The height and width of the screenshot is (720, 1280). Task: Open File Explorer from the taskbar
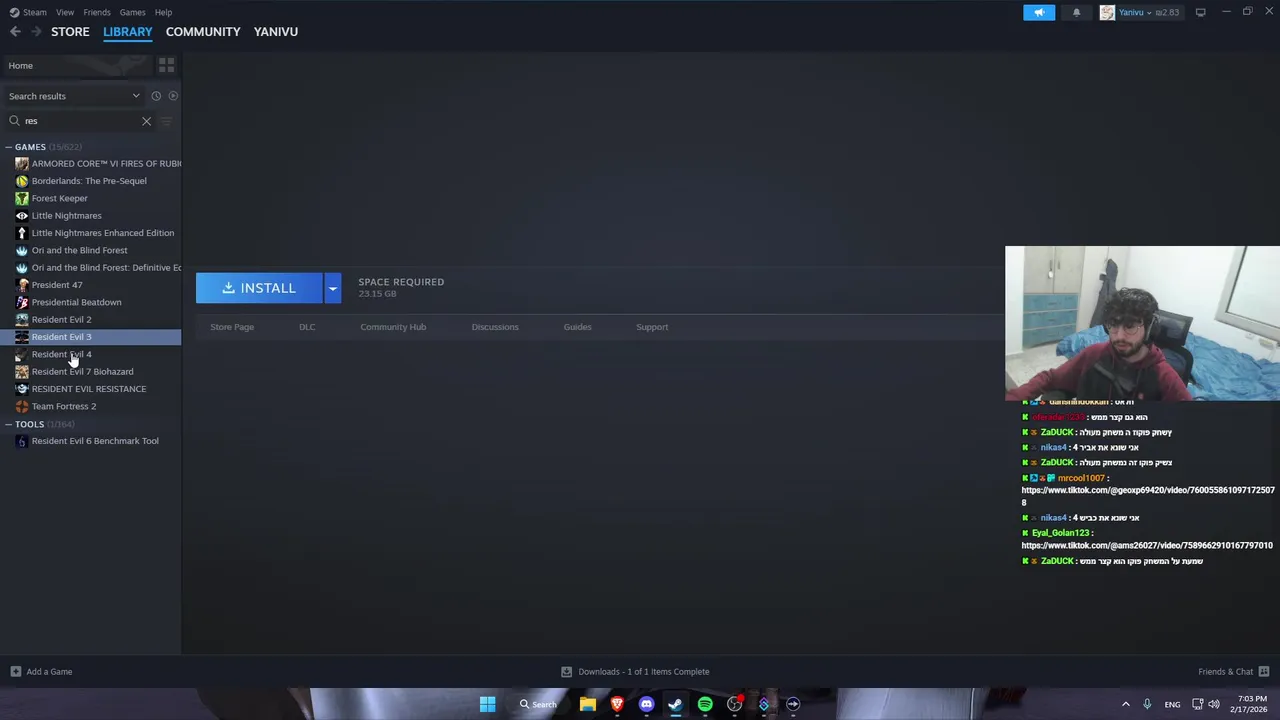pyautogui.click(x=588, y=704)
